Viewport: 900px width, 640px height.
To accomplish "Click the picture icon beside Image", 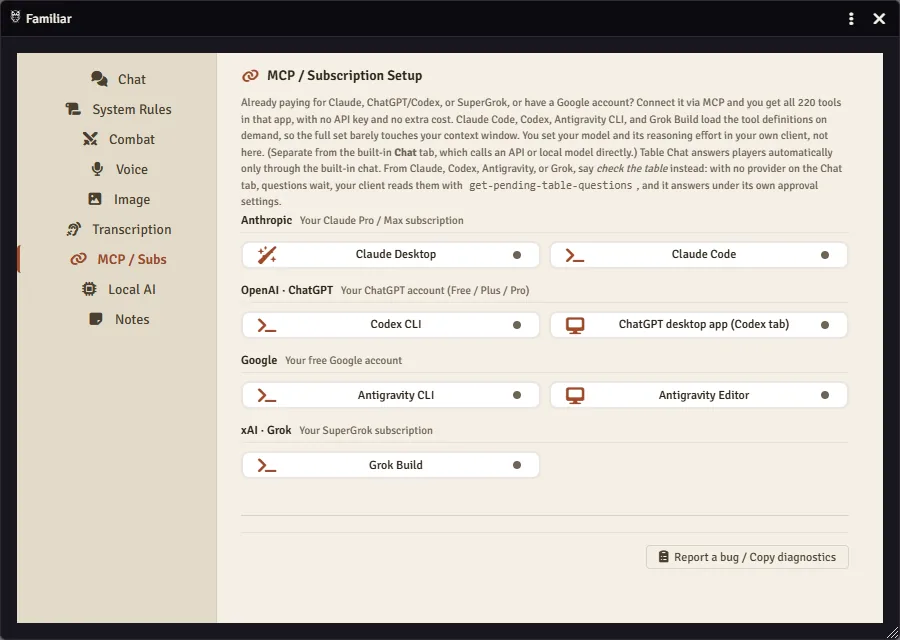I will (x=95, y=199).
